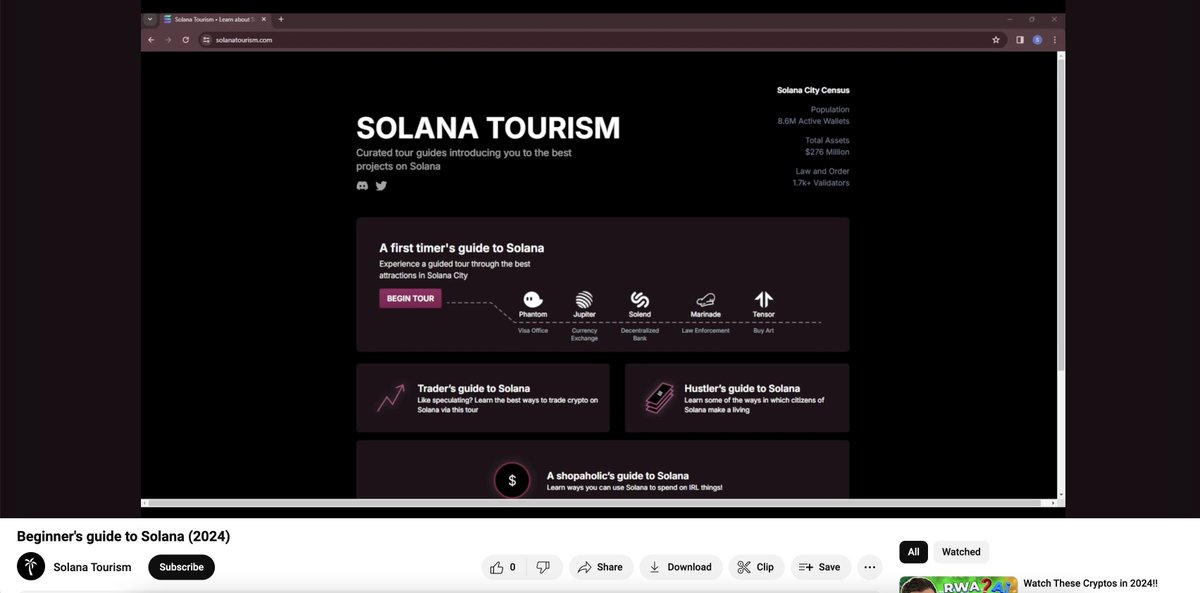1200x593 pixels.
Task: Click the Trader's guide chart arrow icon
Action: tap(390, 398)
